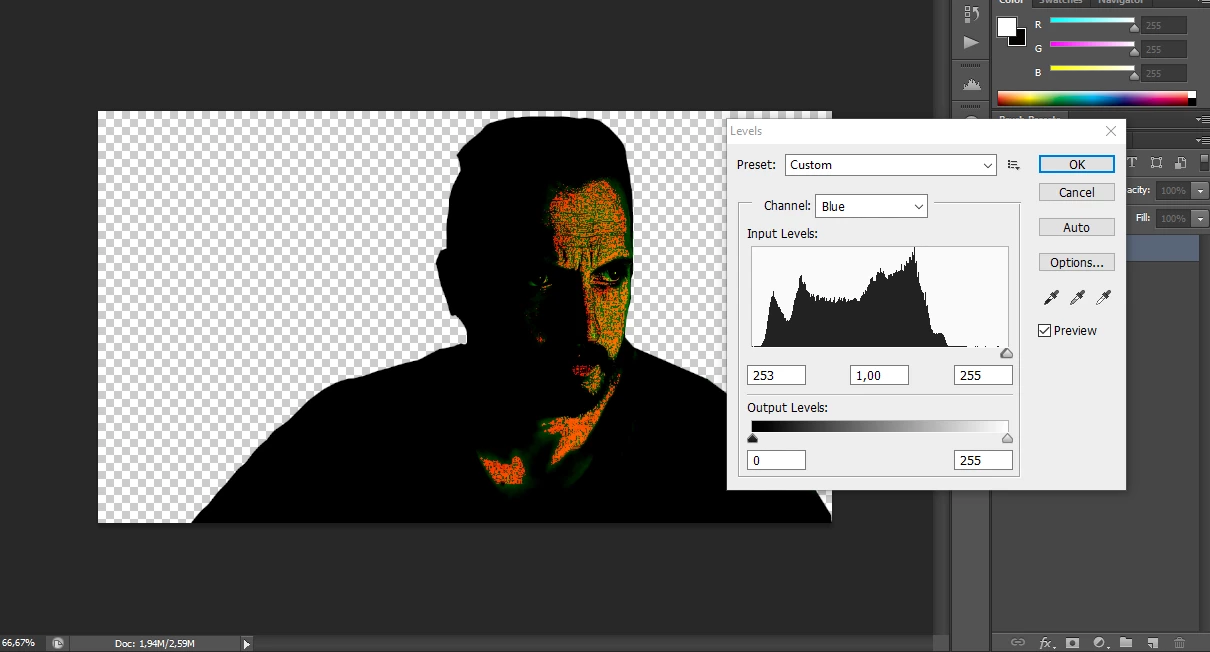Click the midtone gamma field 1,00
This screenshot has width=1210, height=652.
[x=879, y=375]
